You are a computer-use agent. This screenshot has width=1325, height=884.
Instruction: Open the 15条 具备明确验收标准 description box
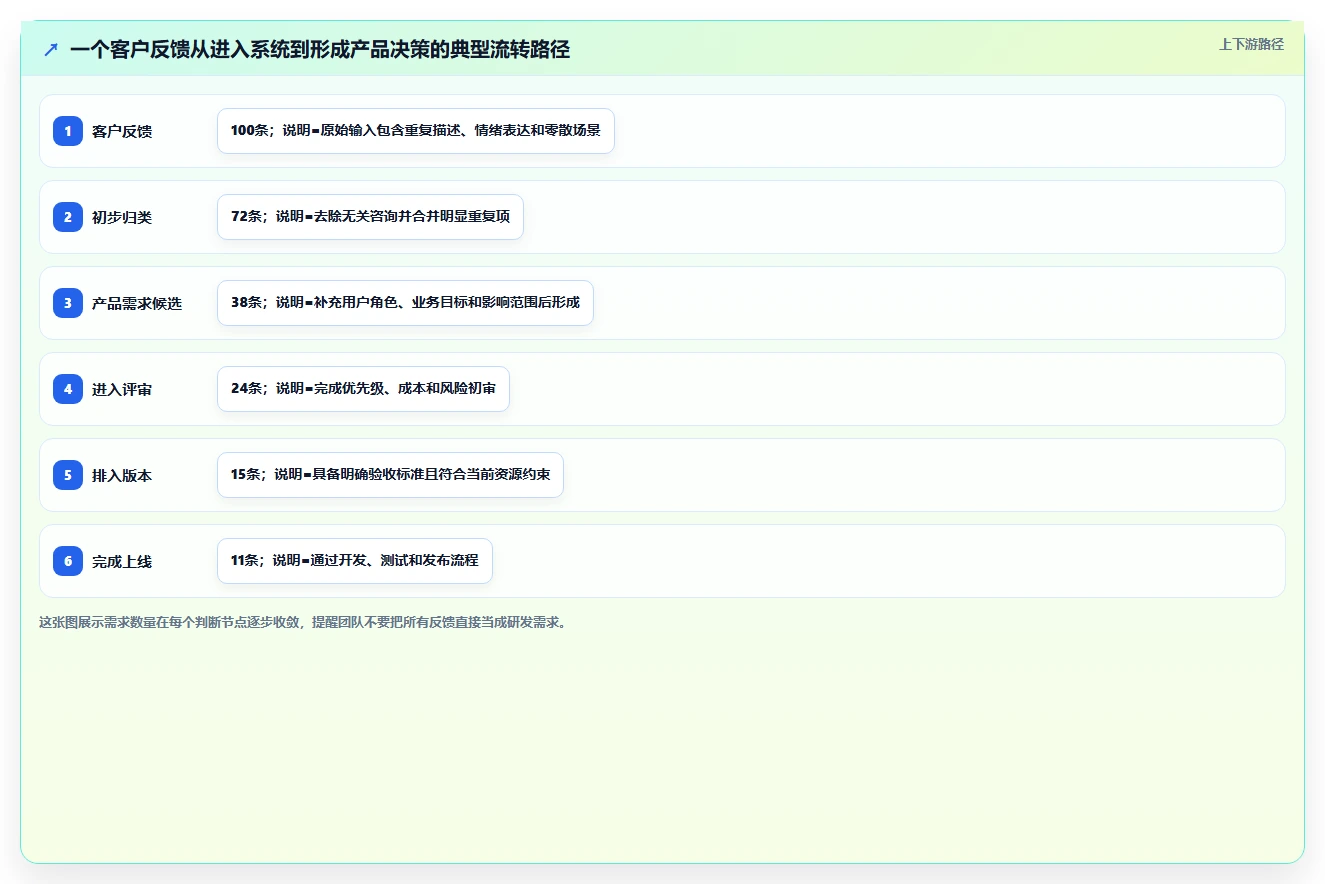coord(390,475)
